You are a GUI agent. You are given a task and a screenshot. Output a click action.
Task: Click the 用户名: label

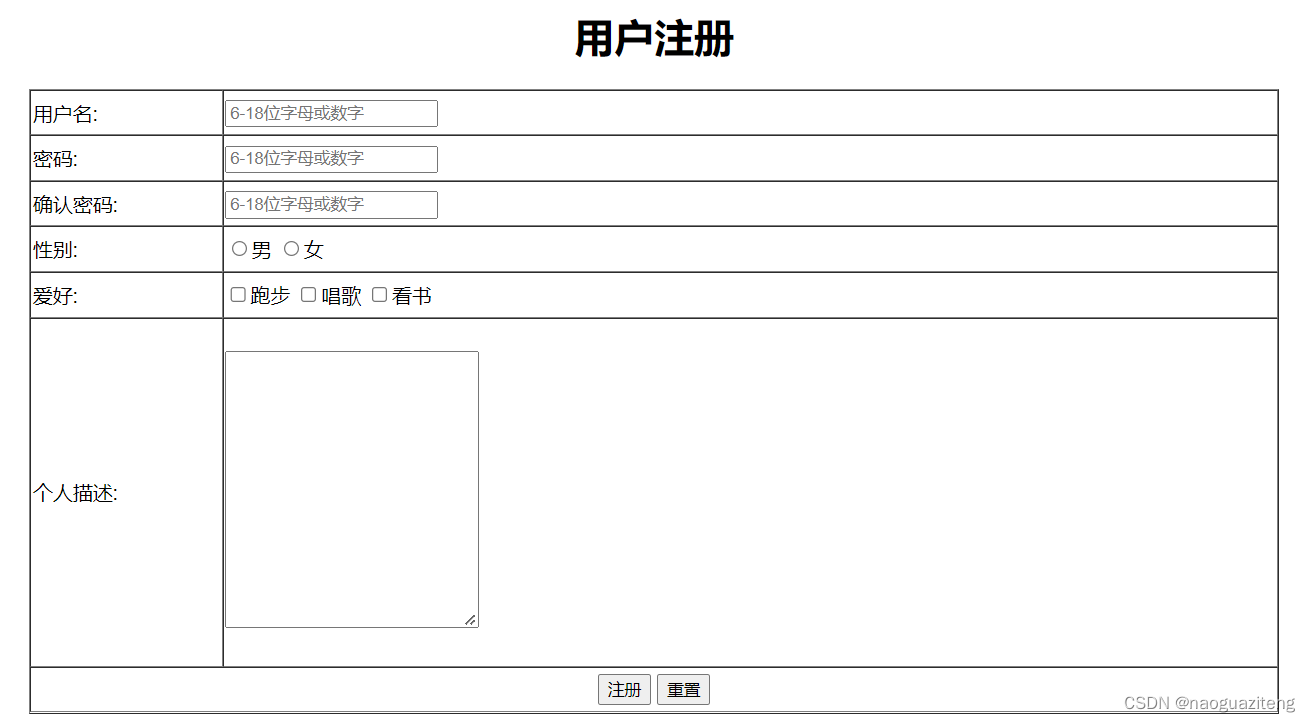(65, 114)
